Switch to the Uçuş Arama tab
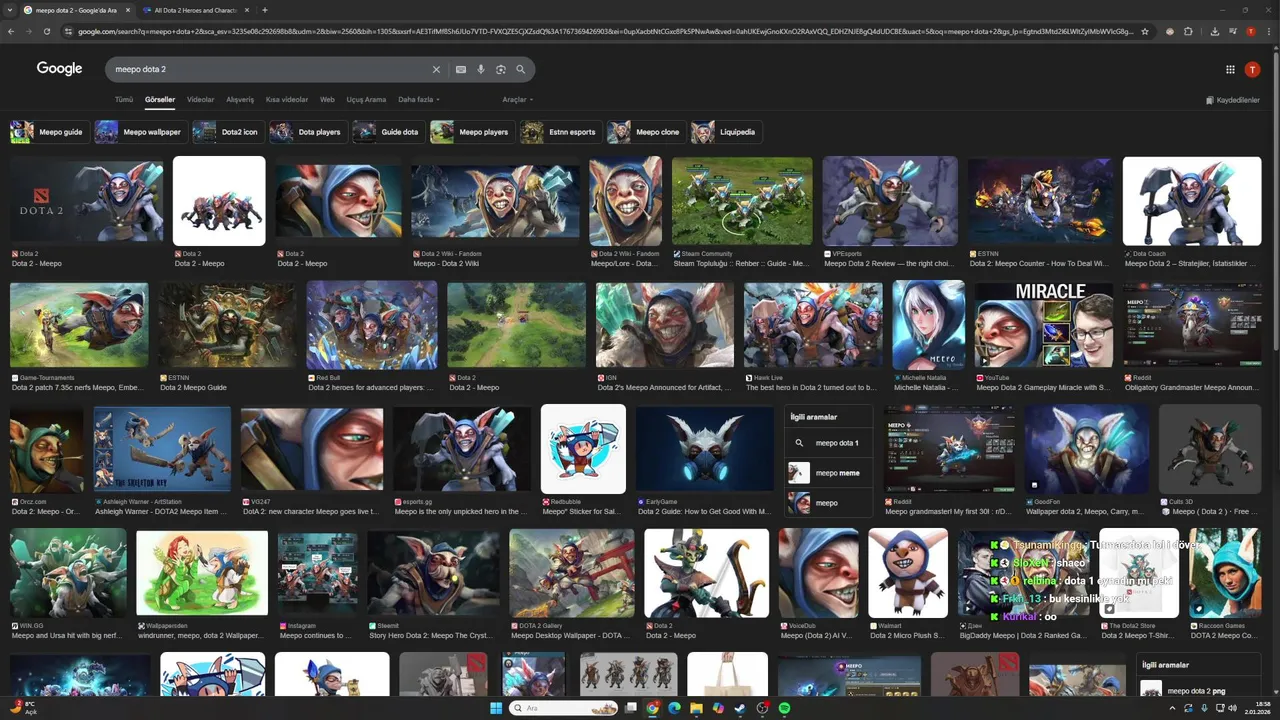Viewport: 1280px width, 720px height. (x=366, y=100)
